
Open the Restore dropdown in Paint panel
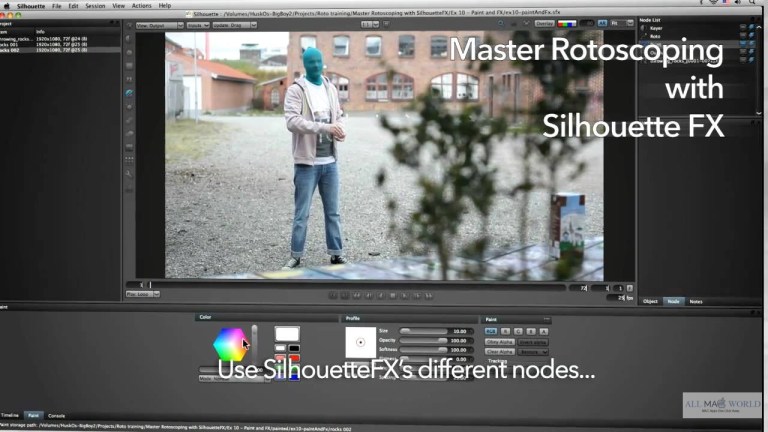[533, 352]
